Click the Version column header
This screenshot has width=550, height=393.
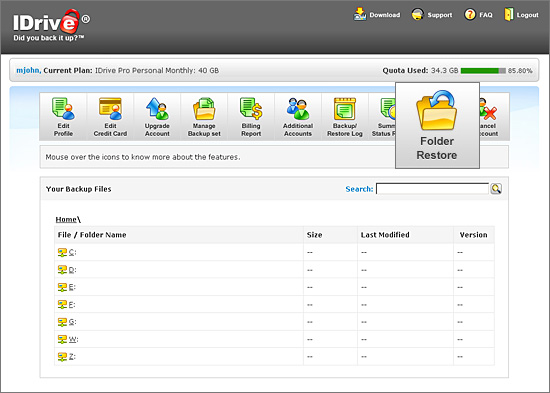pos(474,235)
